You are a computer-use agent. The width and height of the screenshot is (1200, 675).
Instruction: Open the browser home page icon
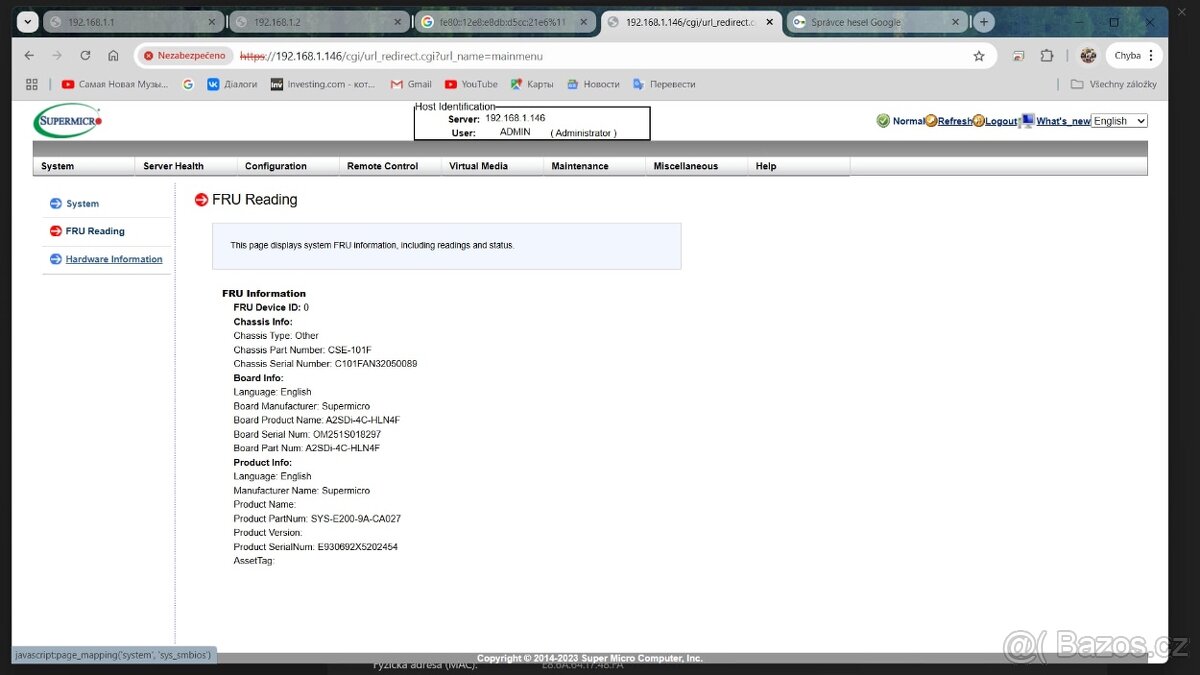tap(113, 56)
